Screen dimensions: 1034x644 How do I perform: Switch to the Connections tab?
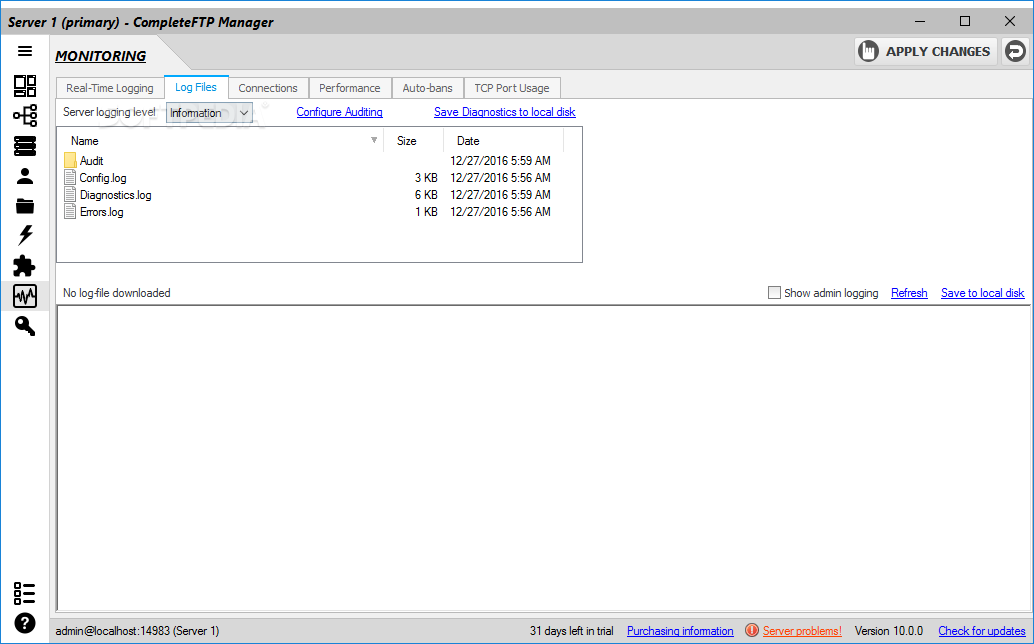click(268, 88)
